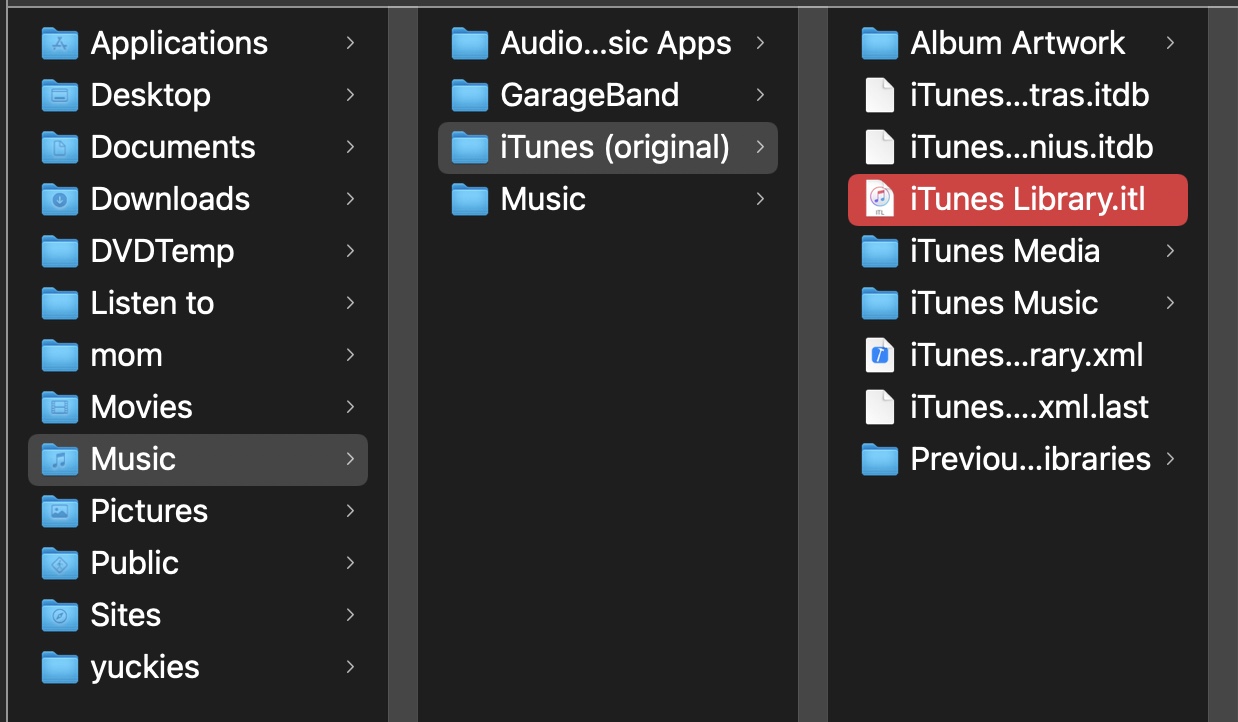Click the Movies folder icon
The height and width of the screenshot is (722, 1238).
click(60, 407)
